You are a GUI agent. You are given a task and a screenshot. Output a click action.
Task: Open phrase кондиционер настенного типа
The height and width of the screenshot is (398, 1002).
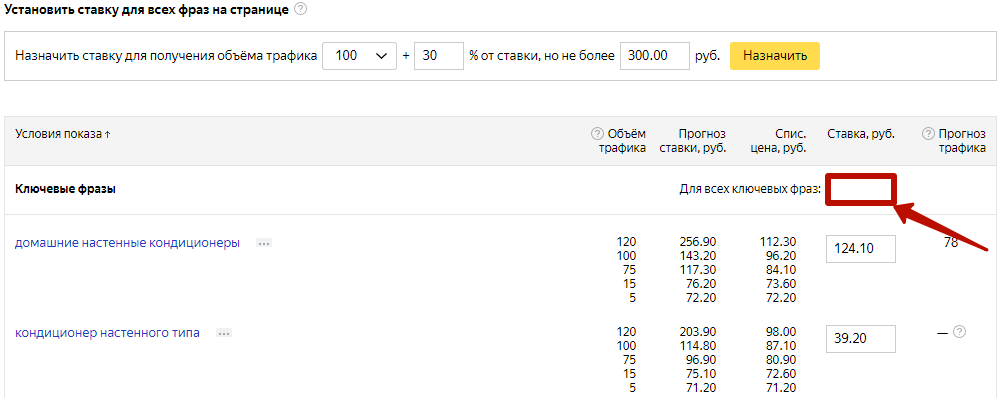click(107, 333)
